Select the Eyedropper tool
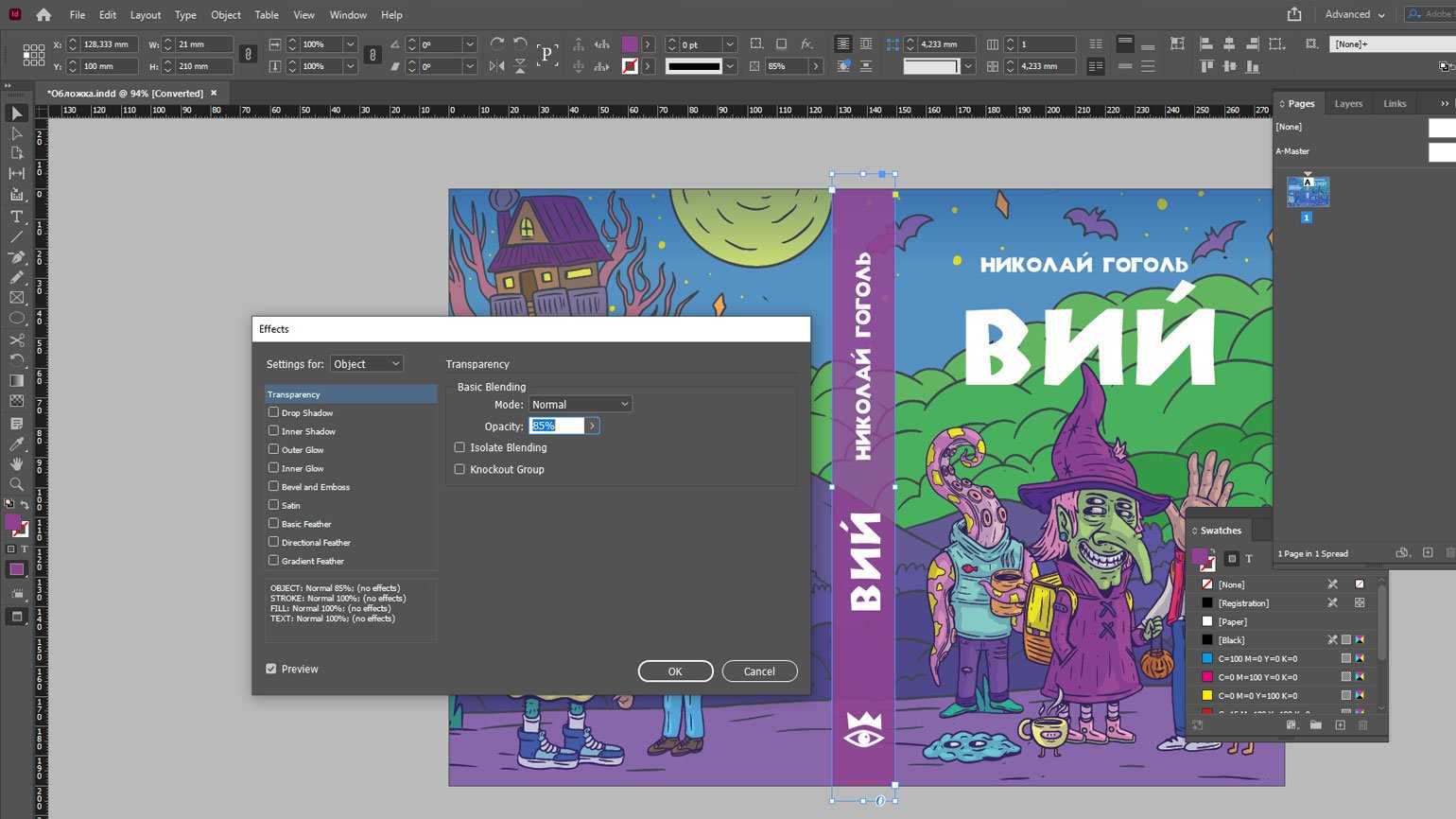The image size is (1456, 819). (x=16, y=444)
